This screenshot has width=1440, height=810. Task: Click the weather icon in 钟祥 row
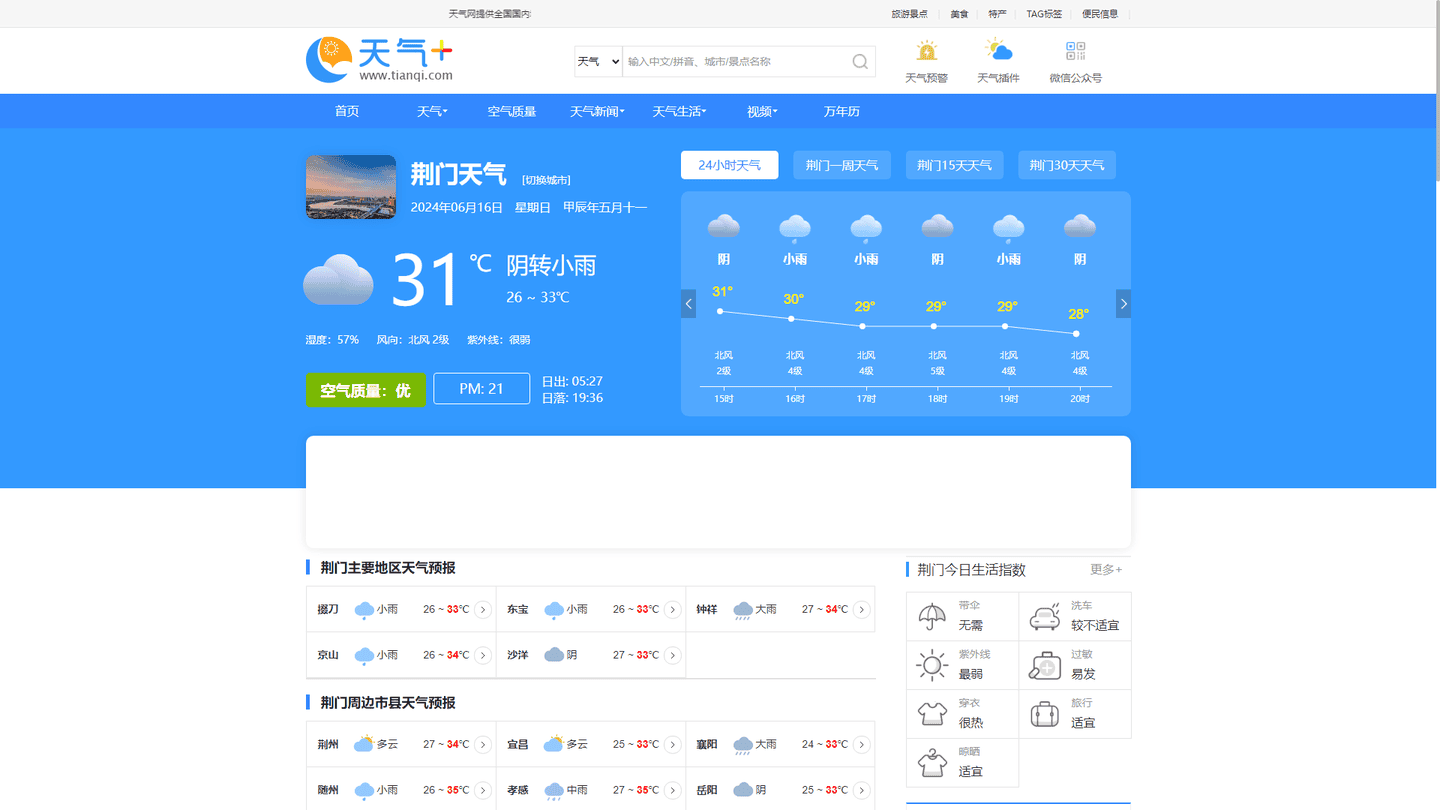point(743,610)
